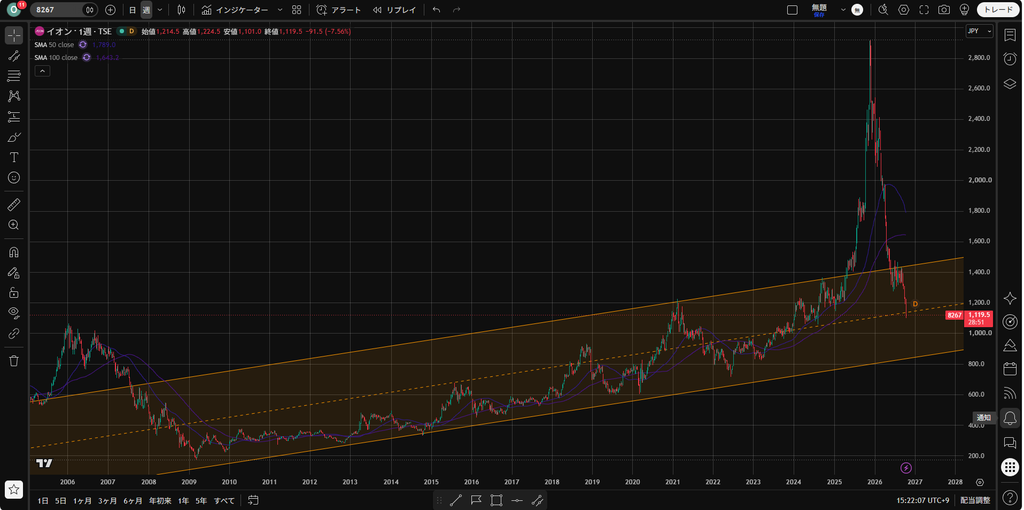Select the 6ヶ月 time range
Image resolution: width=1024 pixels, height=510 pixels.
coord(133,501)
